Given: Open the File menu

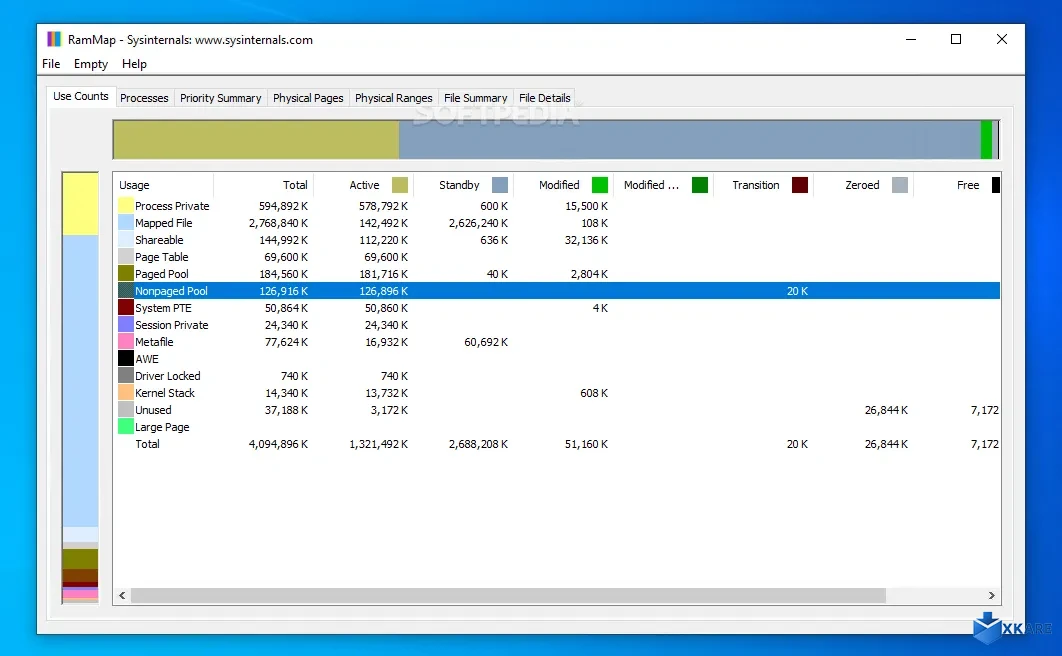Looking at the screenshot, I should point(50,64).
